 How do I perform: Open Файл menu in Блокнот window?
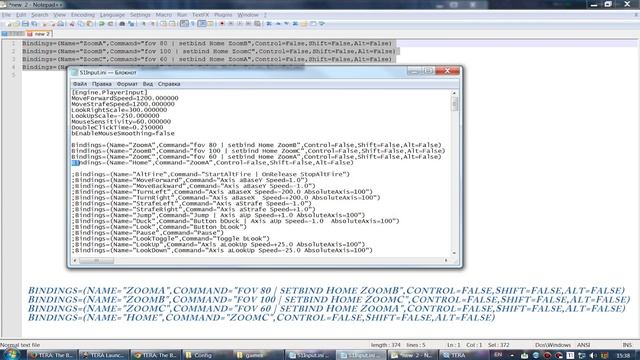(80, 84)
